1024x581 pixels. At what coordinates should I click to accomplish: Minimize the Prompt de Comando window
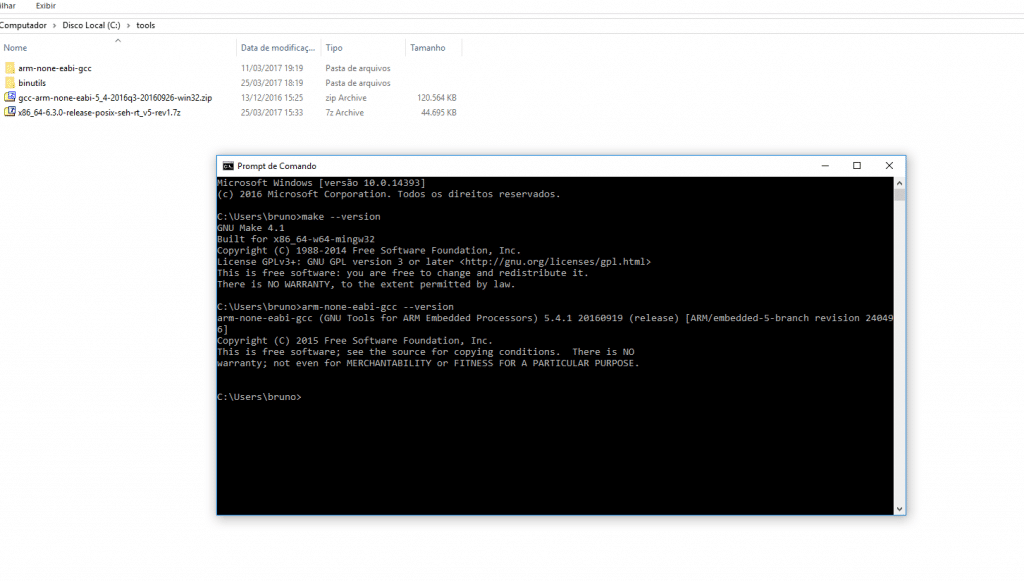point(825,166)
